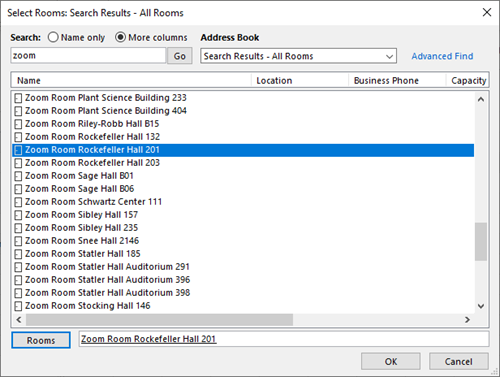Image resolution: width=500 pixels, height=377 pixels.
Task: Select 'Zoom Room Sage Hall B06'
Action: 79,189
